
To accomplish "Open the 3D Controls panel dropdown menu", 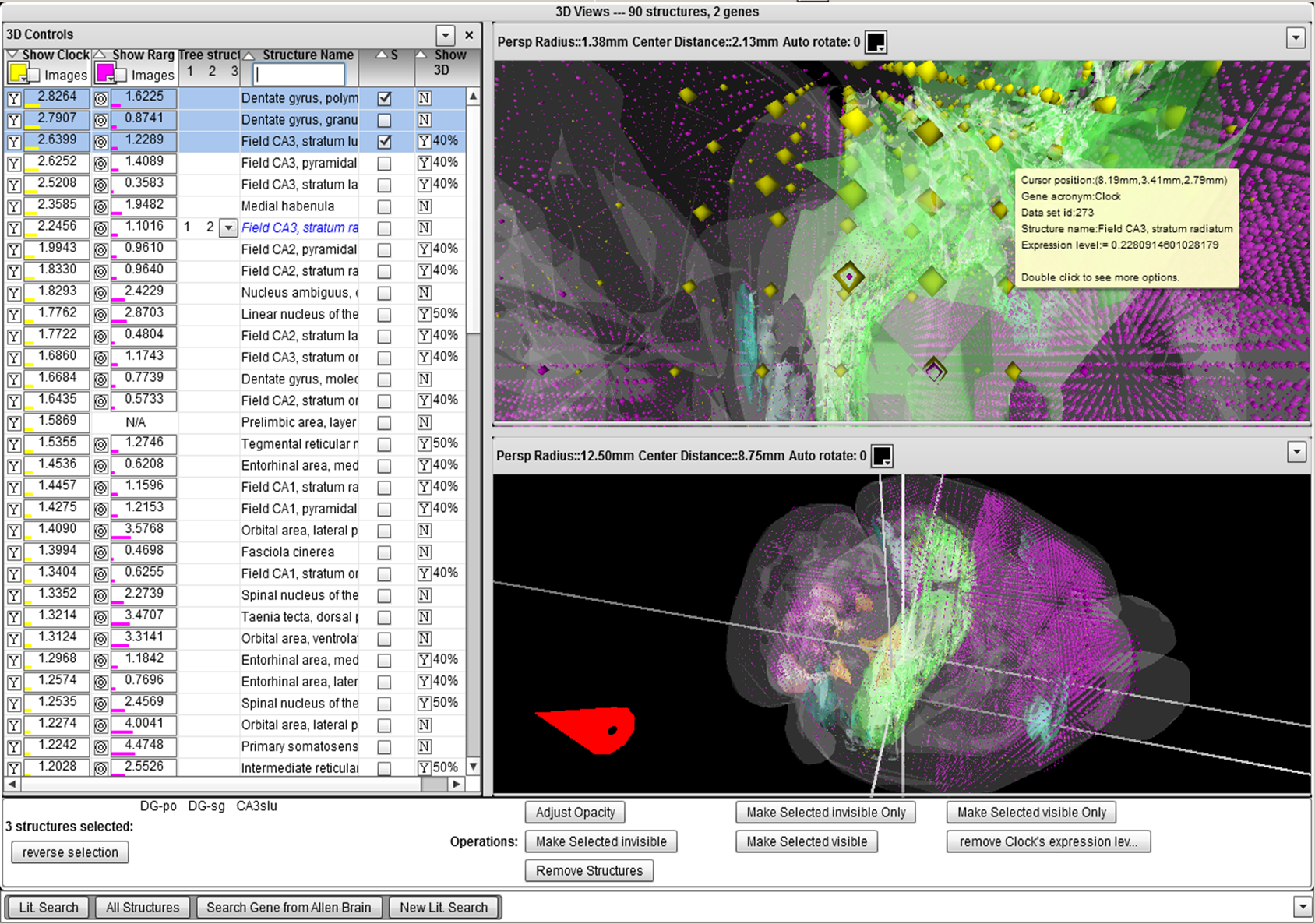I will coord(445,35).
